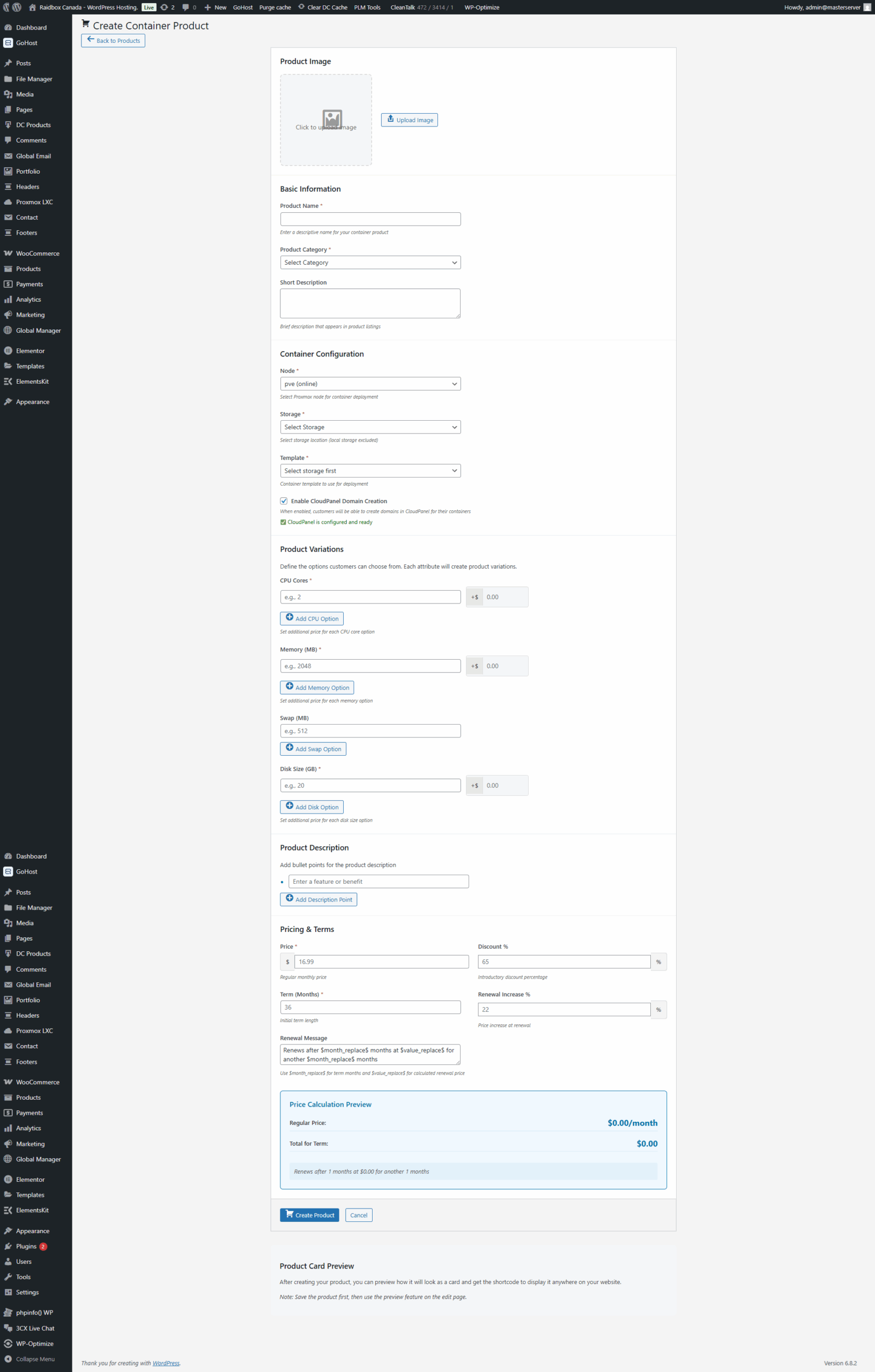The image size is (875, 1372).
Task: Open the Product Category dropdown
Action: (x=370, y=263)
